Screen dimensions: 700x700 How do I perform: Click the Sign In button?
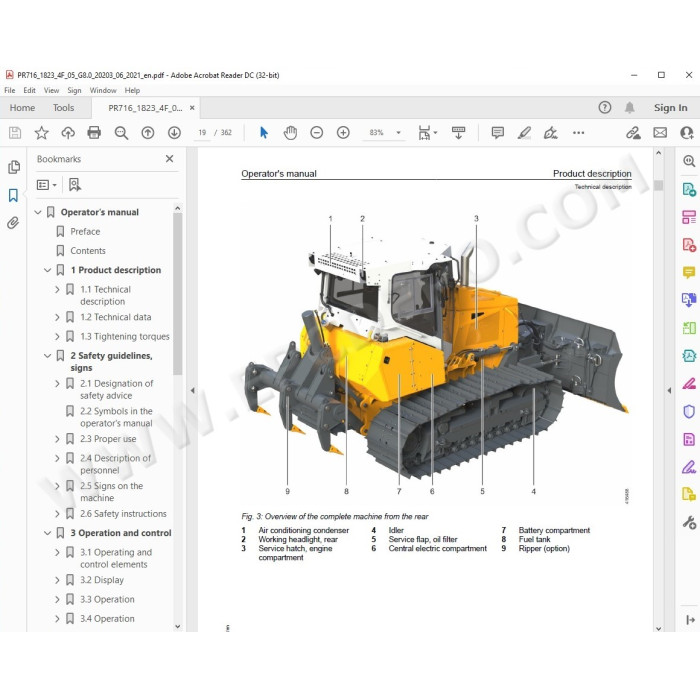point(671,108)
